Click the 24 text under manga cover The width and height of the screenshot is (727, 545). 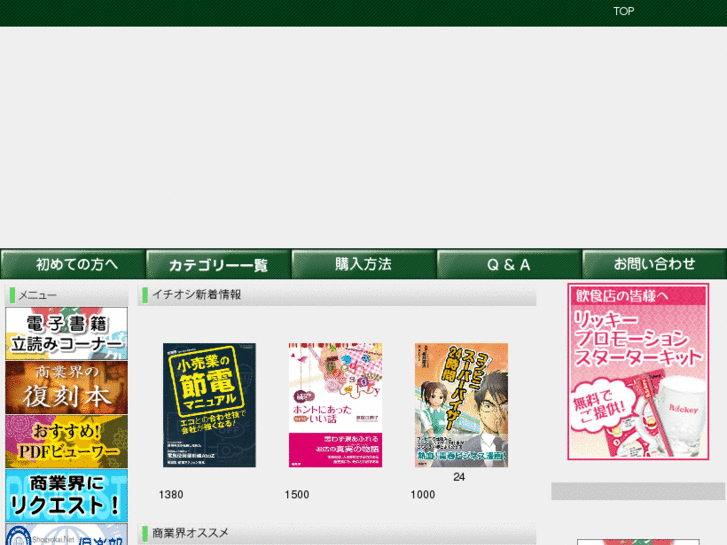[x=459, y=477]
